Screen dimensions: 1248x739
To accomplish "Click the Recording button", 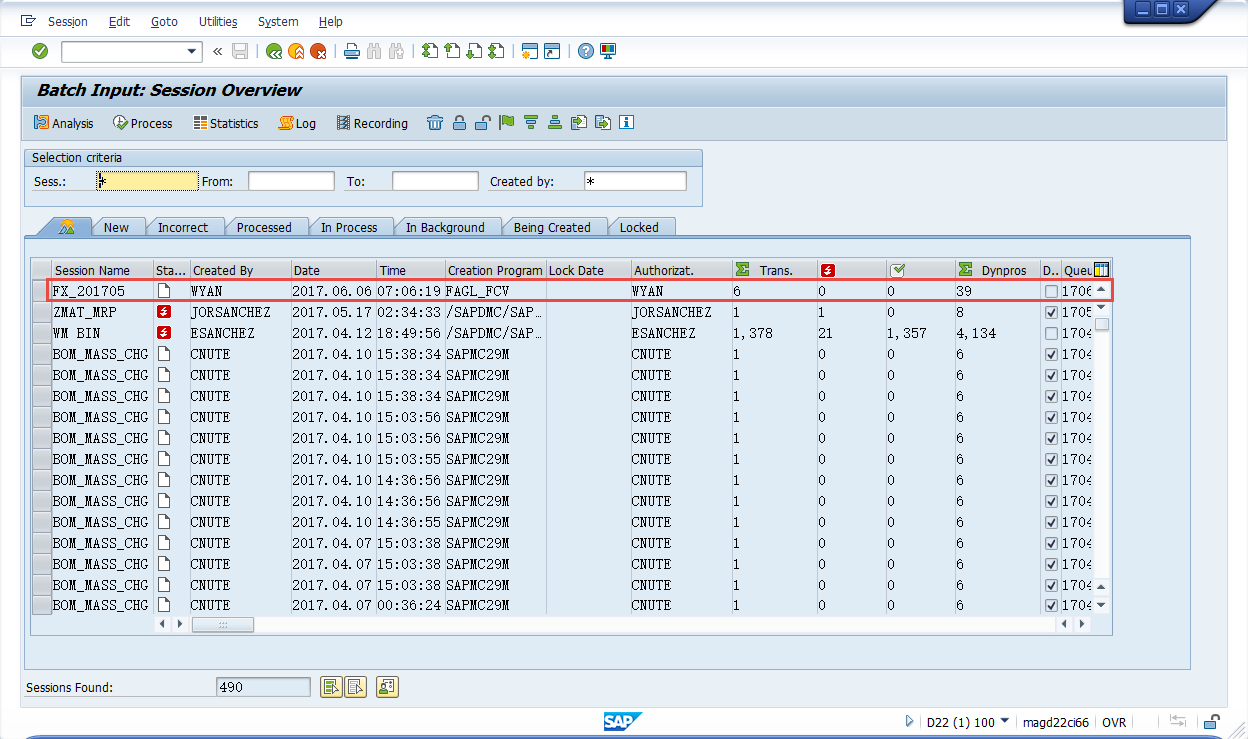I will 371,123.
